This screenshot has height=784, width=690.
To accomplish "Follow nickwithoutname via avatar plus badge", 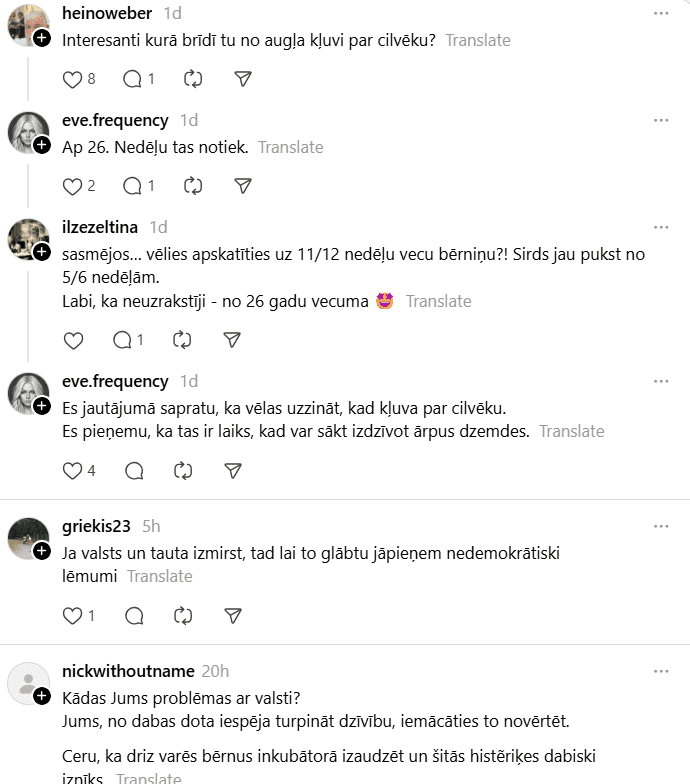I will pyautogui.click(x=42, y=695).
